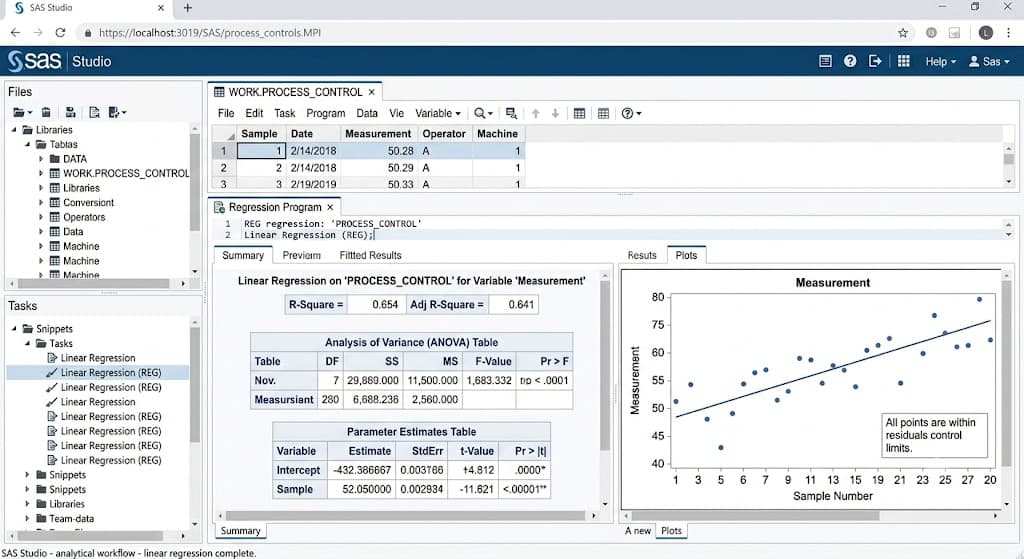
Task: Switch to the Previem tab
Action: [301, 255]
